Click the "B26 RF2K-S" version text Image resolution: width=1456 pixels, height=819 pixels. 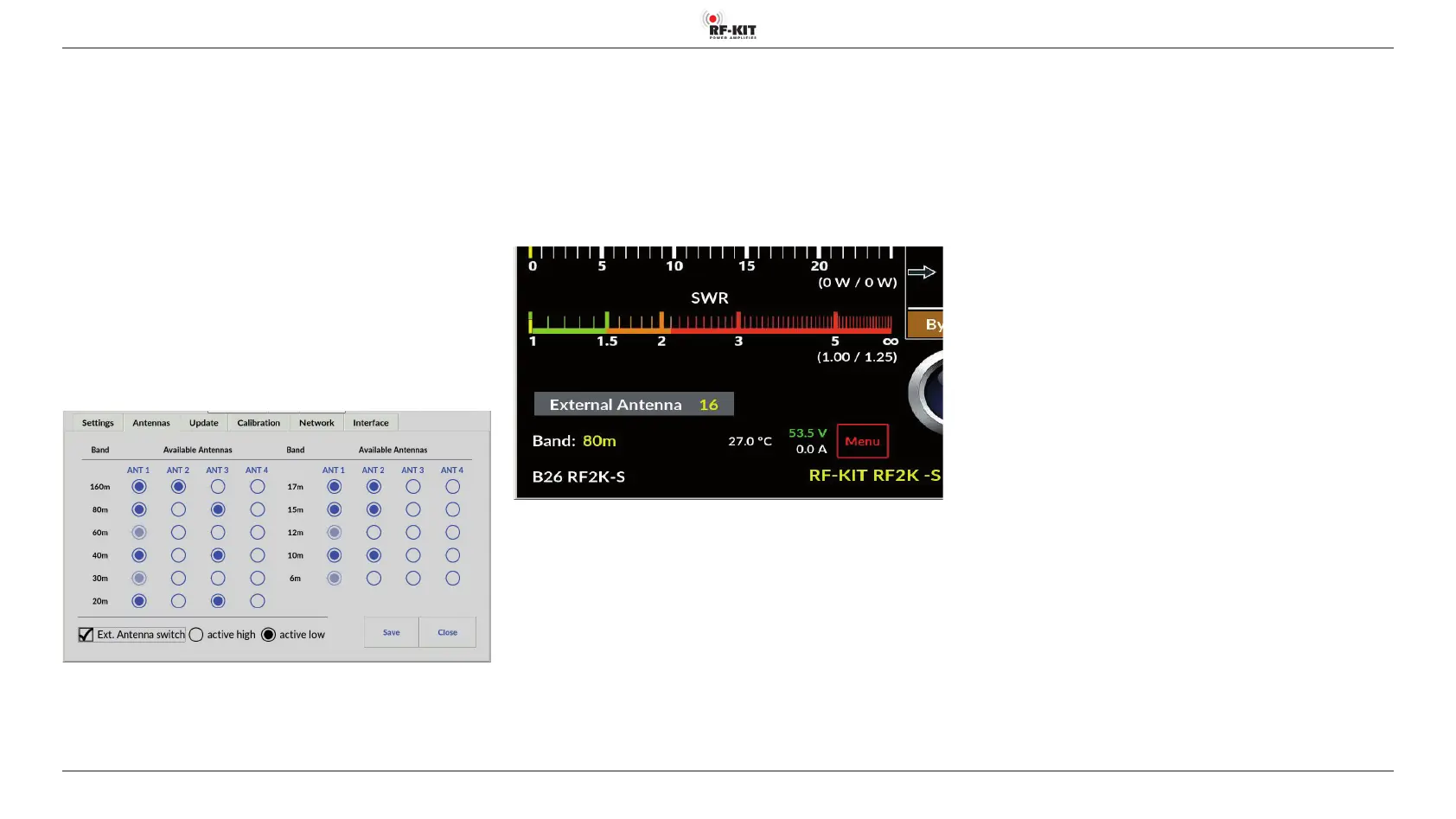tap(578, 477)
